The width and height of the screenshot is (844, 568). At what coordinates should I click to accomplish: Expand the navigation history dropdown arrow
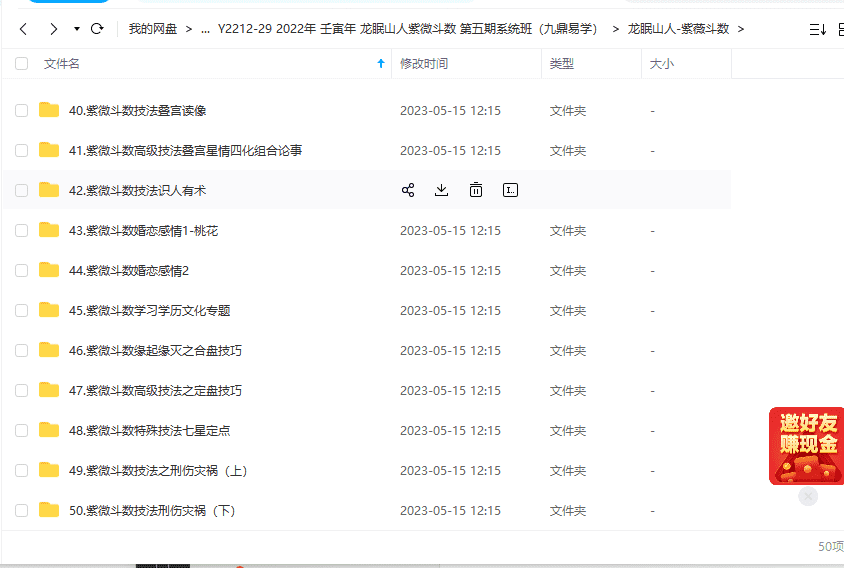click(x=76, y=29)
